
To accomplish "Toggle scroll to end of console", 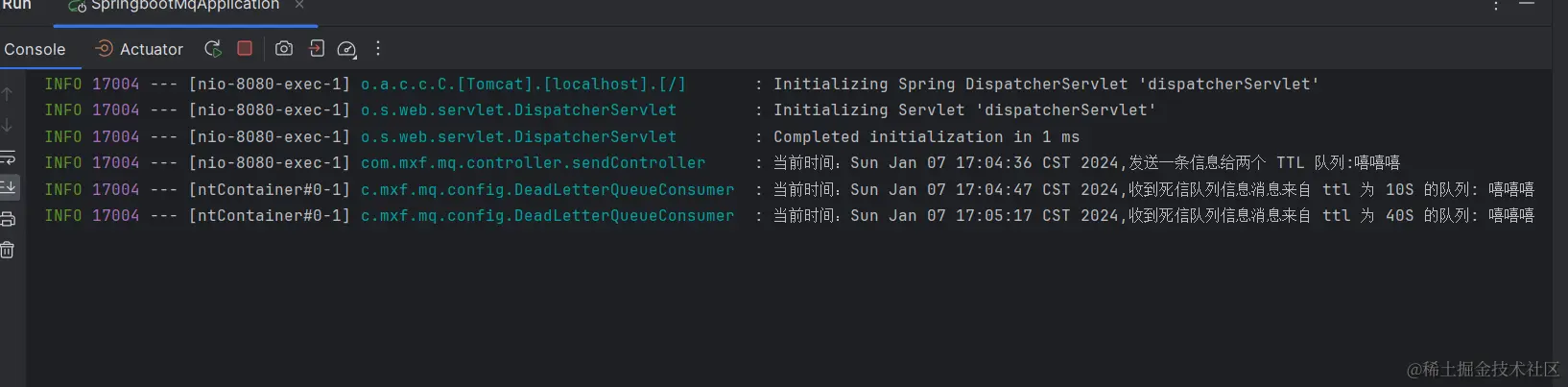I will [x=8, y=186].
